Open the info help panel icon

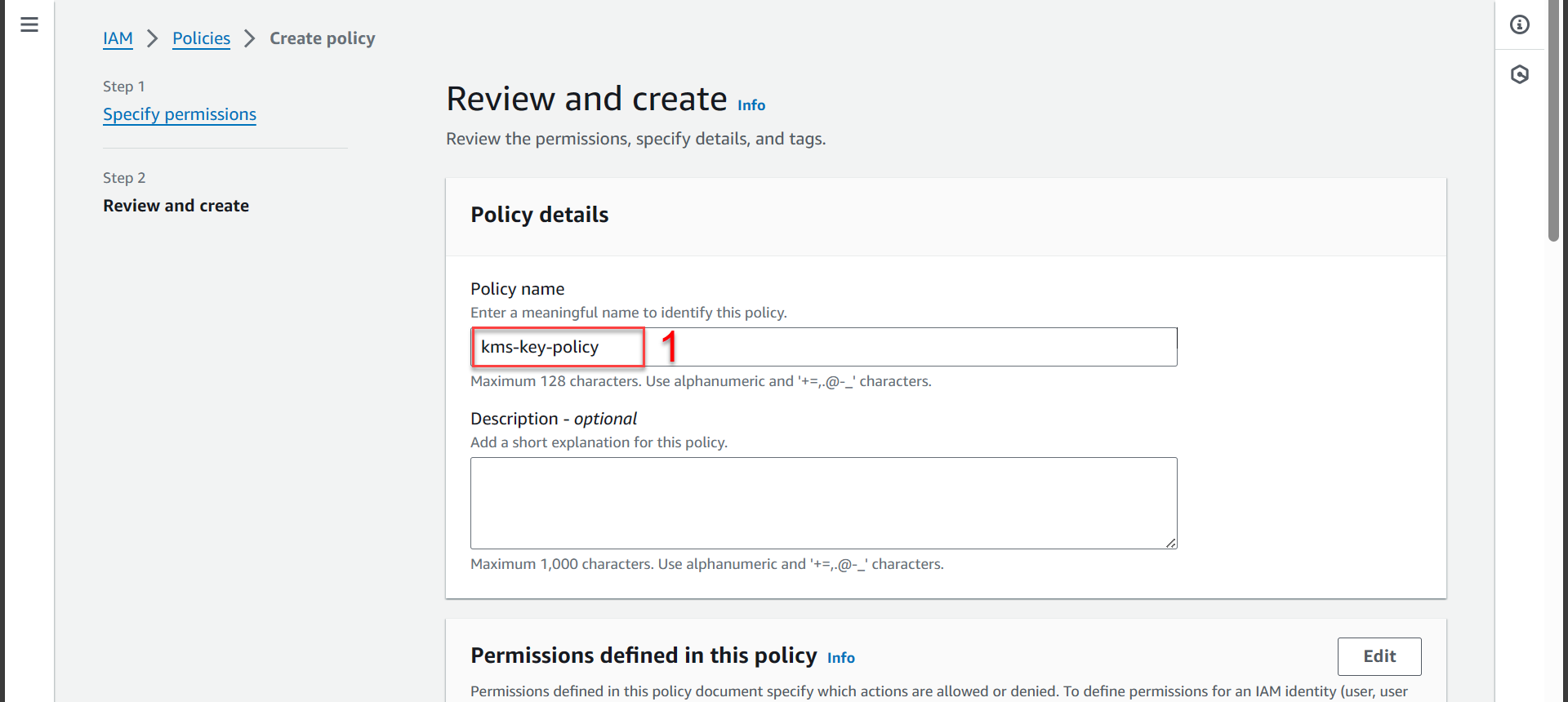coord(1519,24)
